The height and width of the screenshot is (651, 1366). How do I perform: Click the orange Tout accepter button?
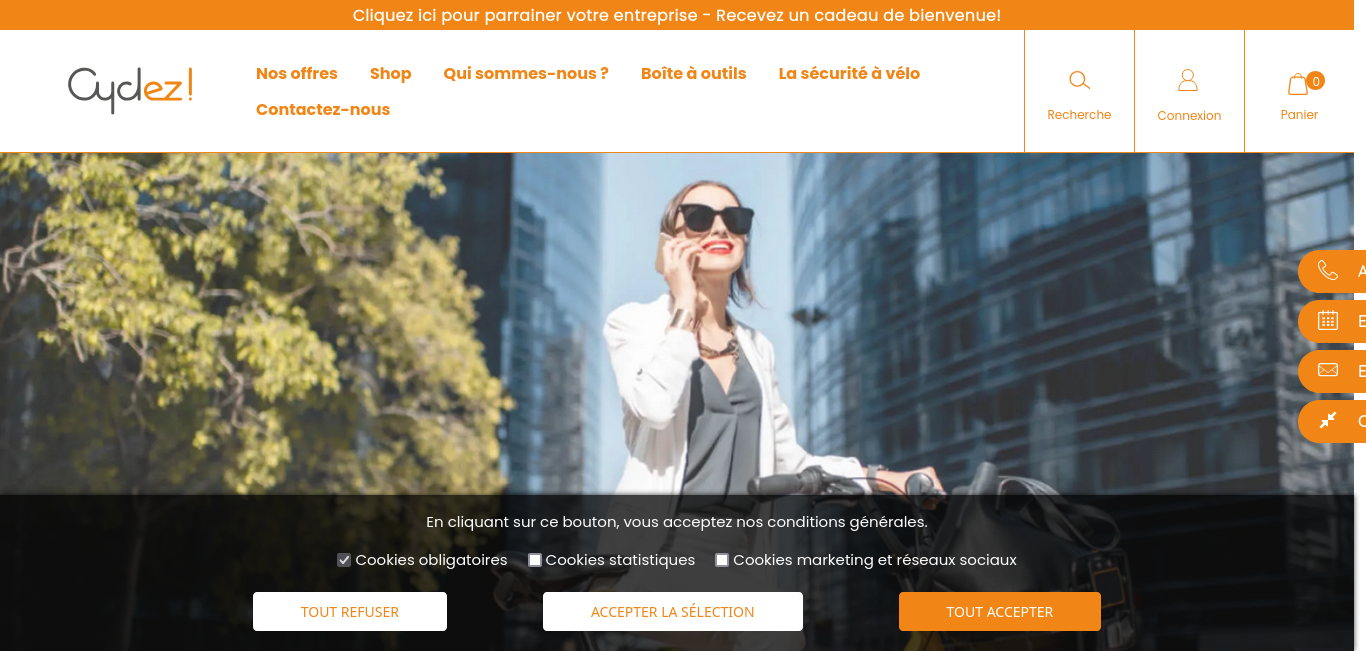pyautogui.click(x=1000, y=612)
